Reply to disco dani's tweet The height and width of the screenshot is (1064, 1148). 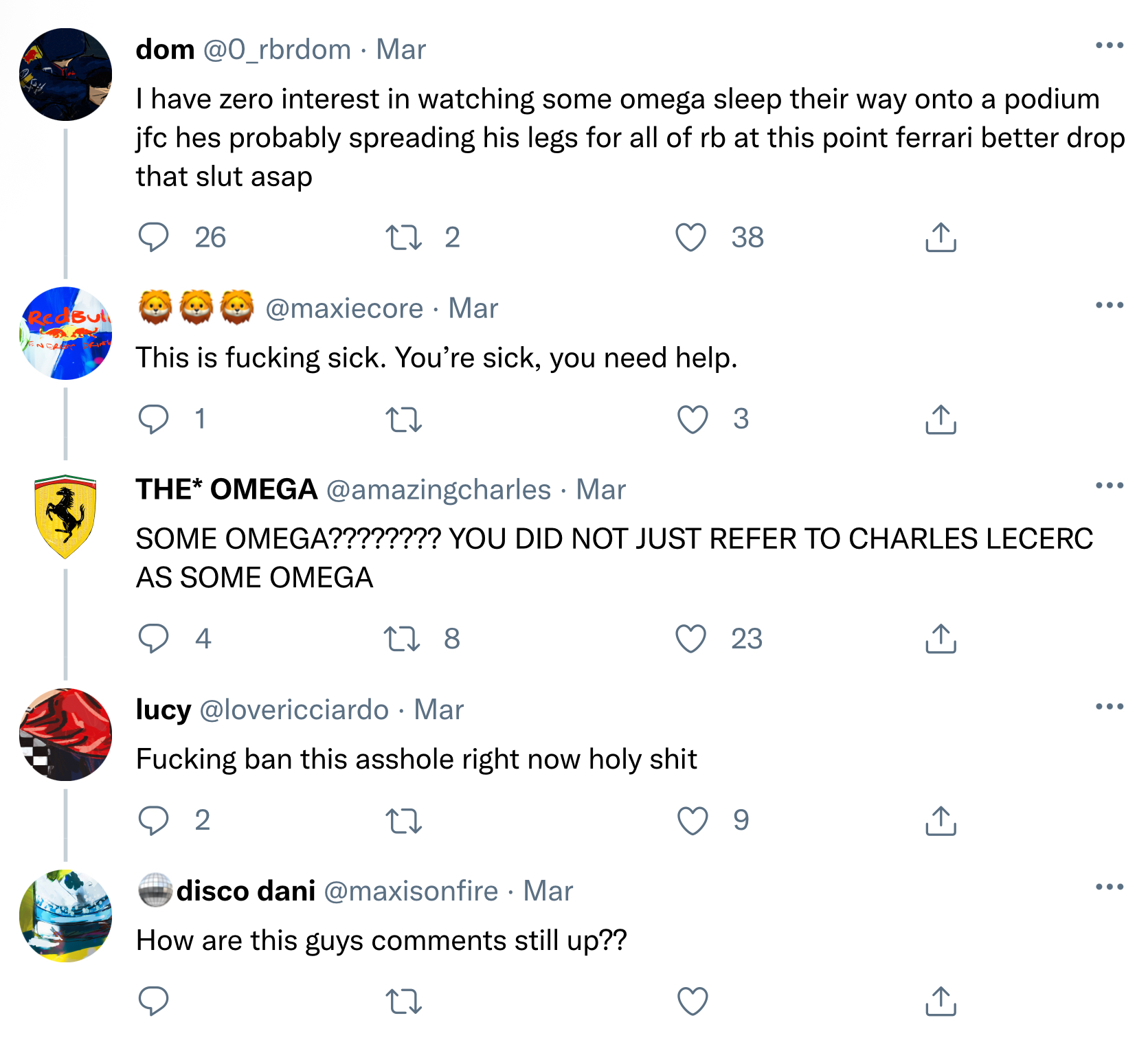[153, 1001]
